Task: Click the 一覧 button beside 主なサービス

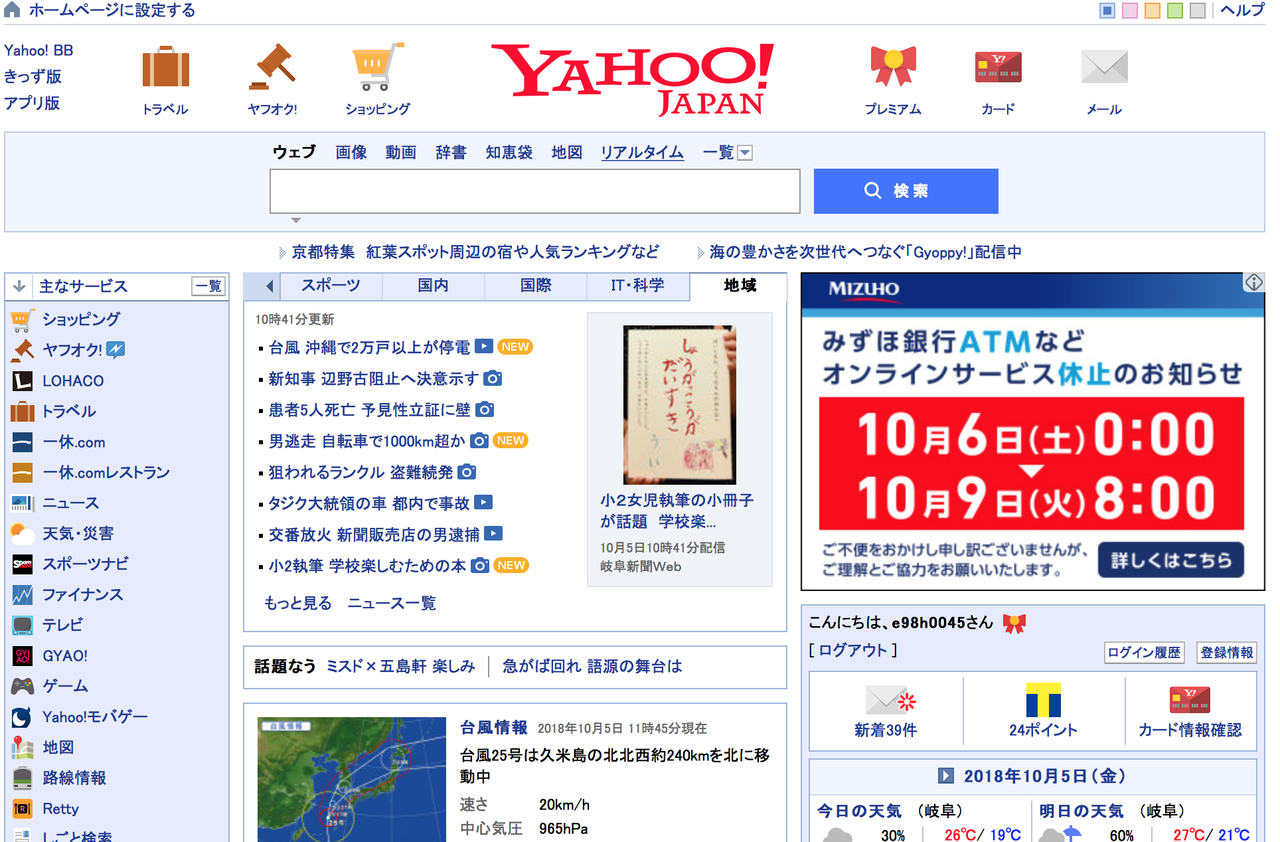Action: point(208,287)
